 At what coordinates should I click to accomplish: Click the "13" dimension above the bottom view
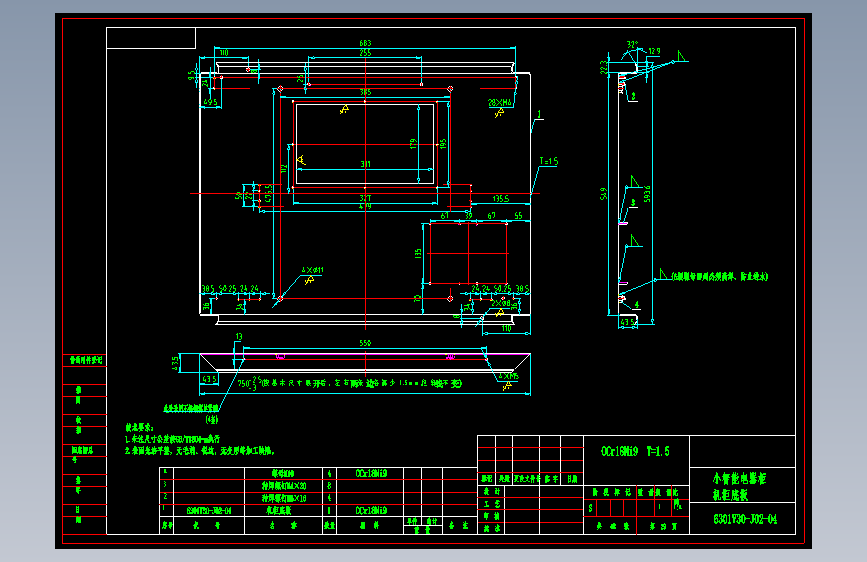(x=238, y=336)
